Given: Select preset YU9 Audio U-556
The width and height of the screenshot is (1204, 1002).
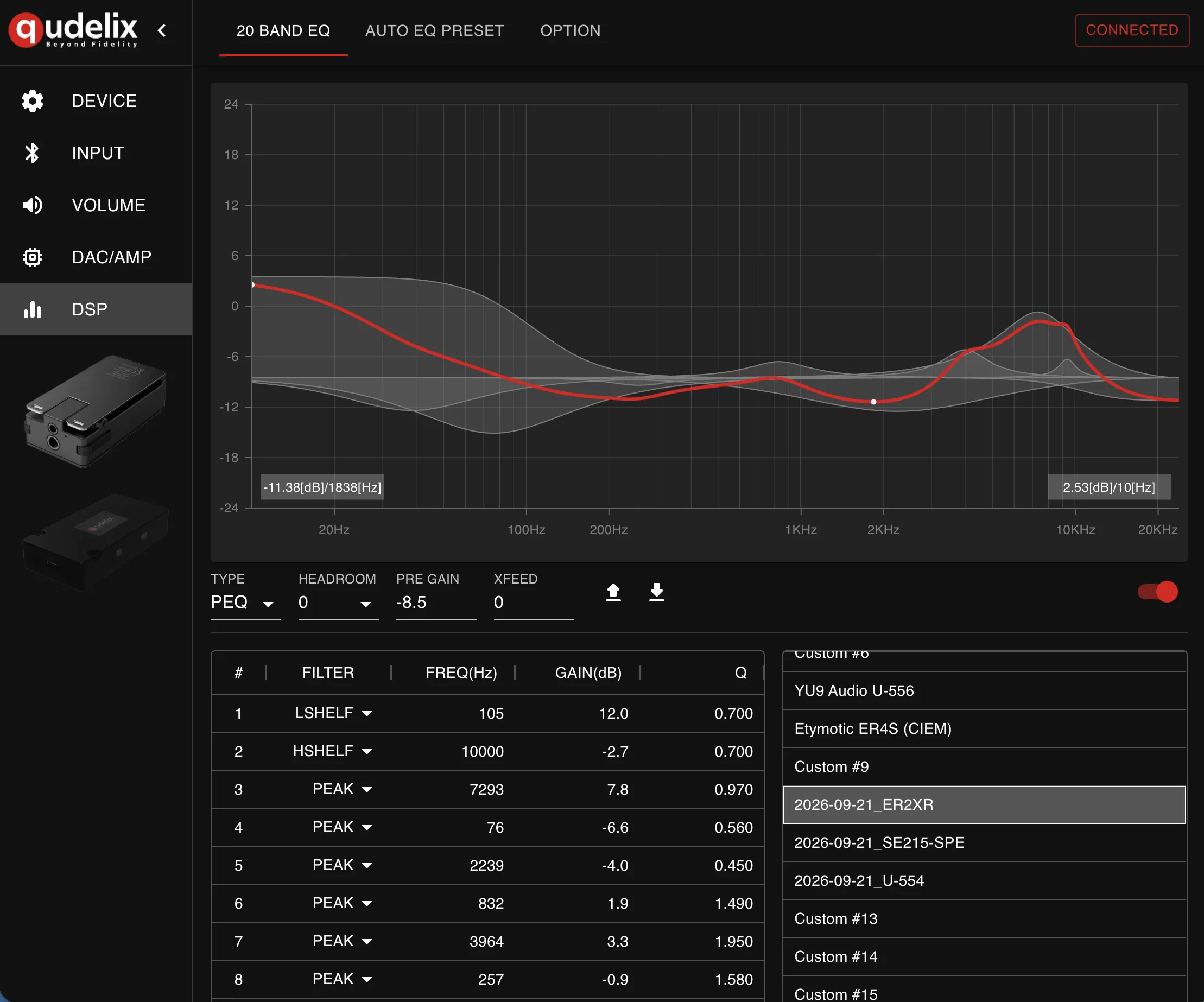Looking at the screenshot, I should [984, 691].
